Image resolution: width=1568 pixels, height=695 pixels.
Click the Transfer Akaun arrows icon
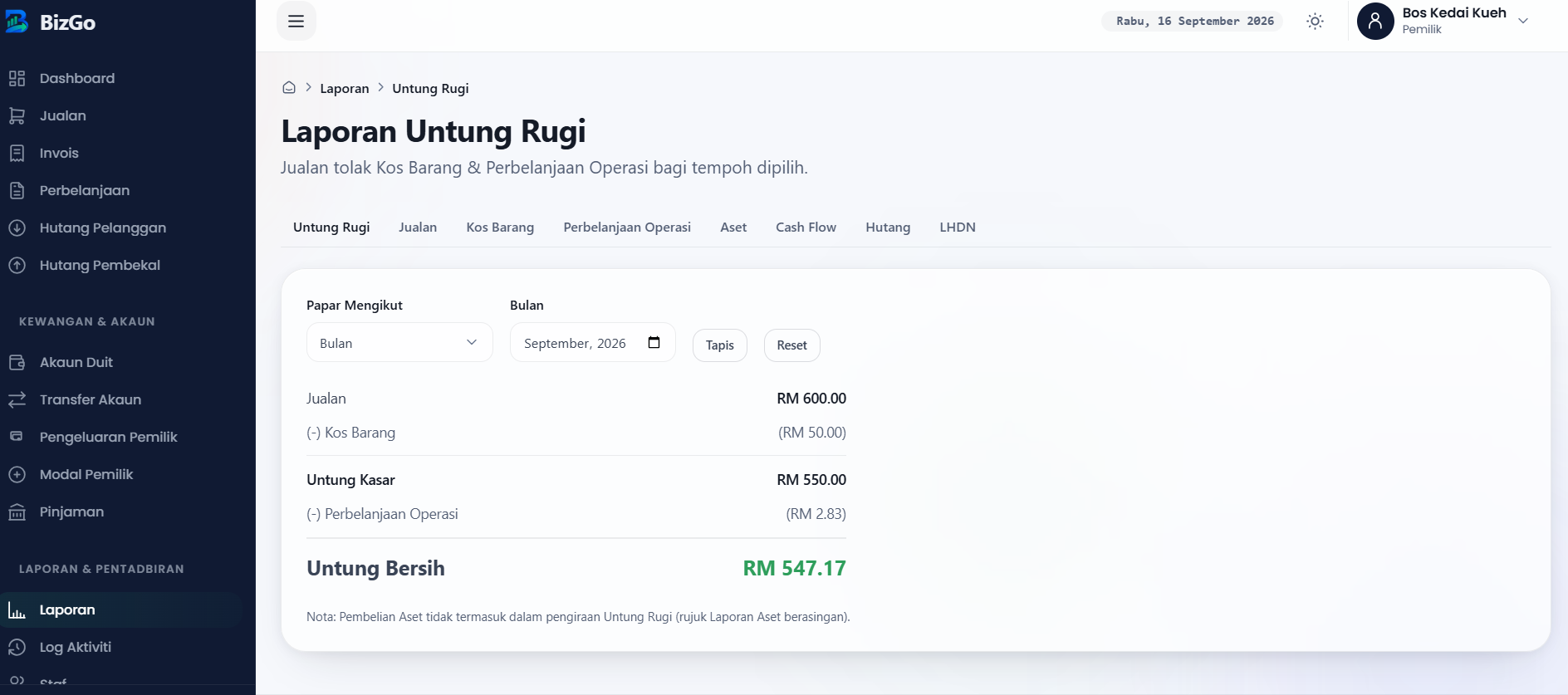[x=17, y=400]
